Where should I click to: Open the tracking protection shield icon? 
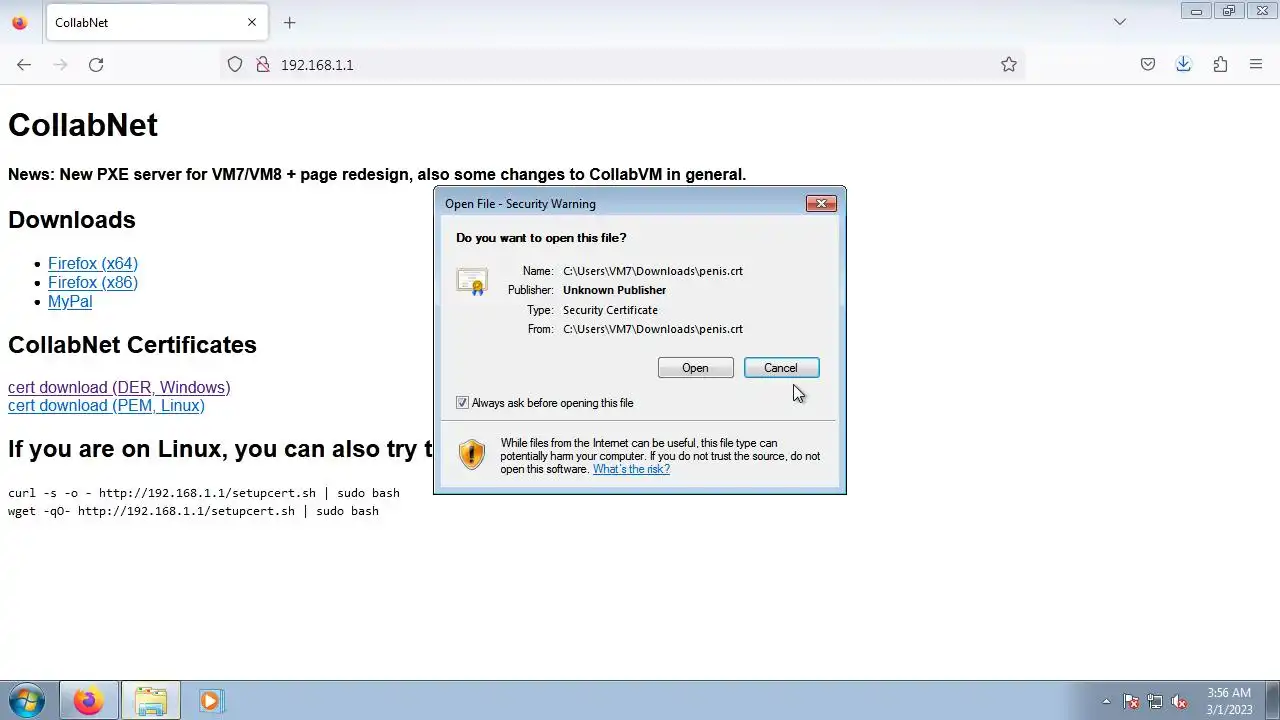[235, 64]
